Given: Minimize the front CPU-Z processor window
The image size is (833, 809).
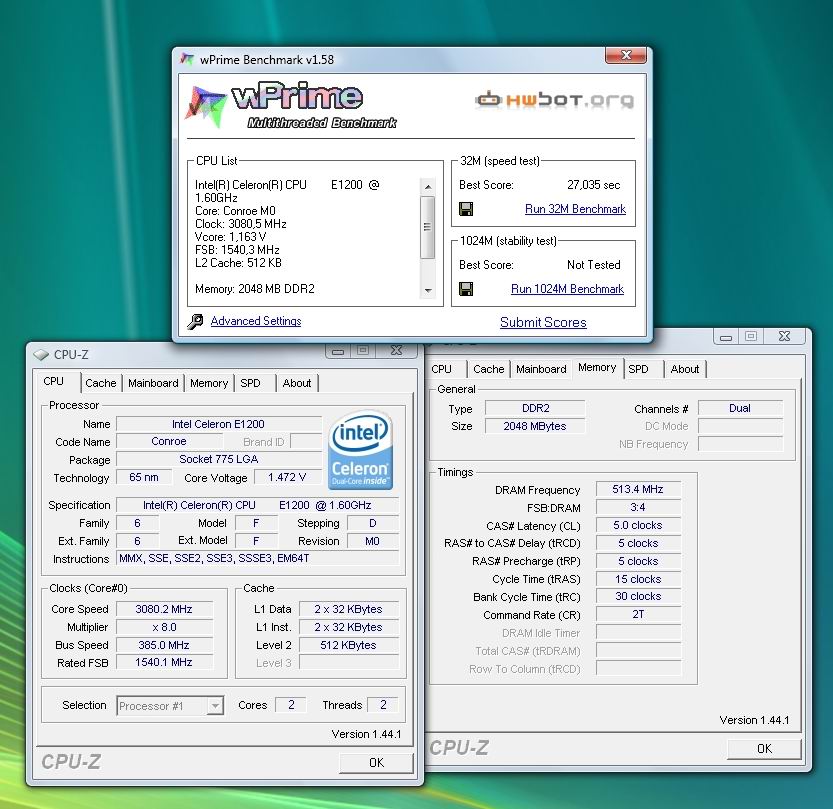Looking at the screenshot, I should (338, 351).
